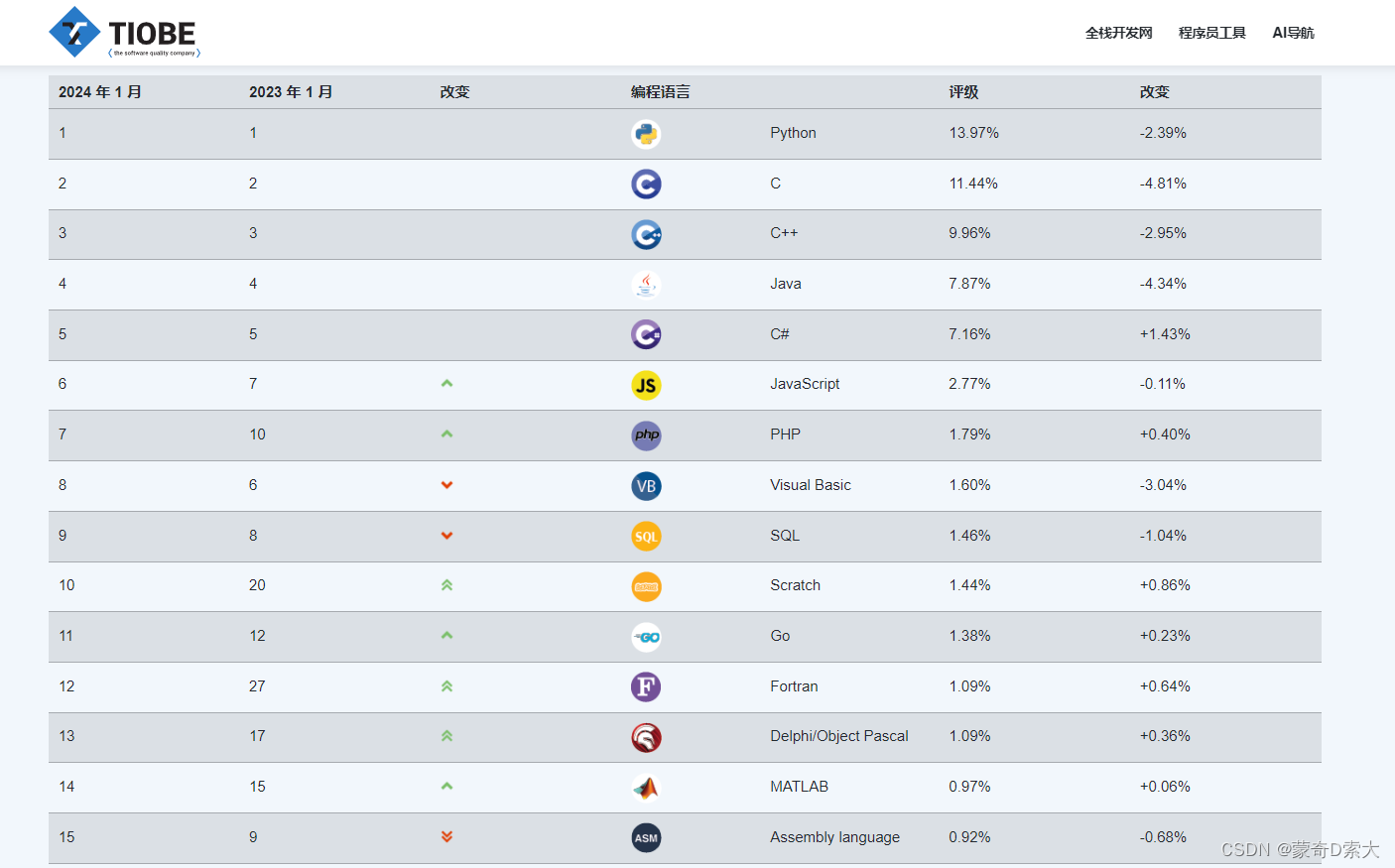The height and width of the screenshot is (868, 1395).
Task: Click Scratch's double green up arrow
Action: coord(446,585)
